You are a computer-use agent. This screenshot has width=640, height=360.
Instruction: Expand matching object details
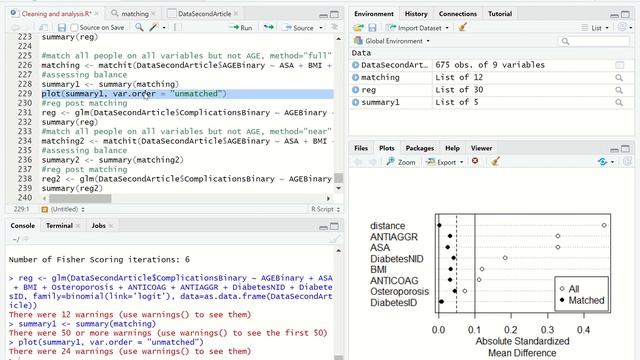356,77
